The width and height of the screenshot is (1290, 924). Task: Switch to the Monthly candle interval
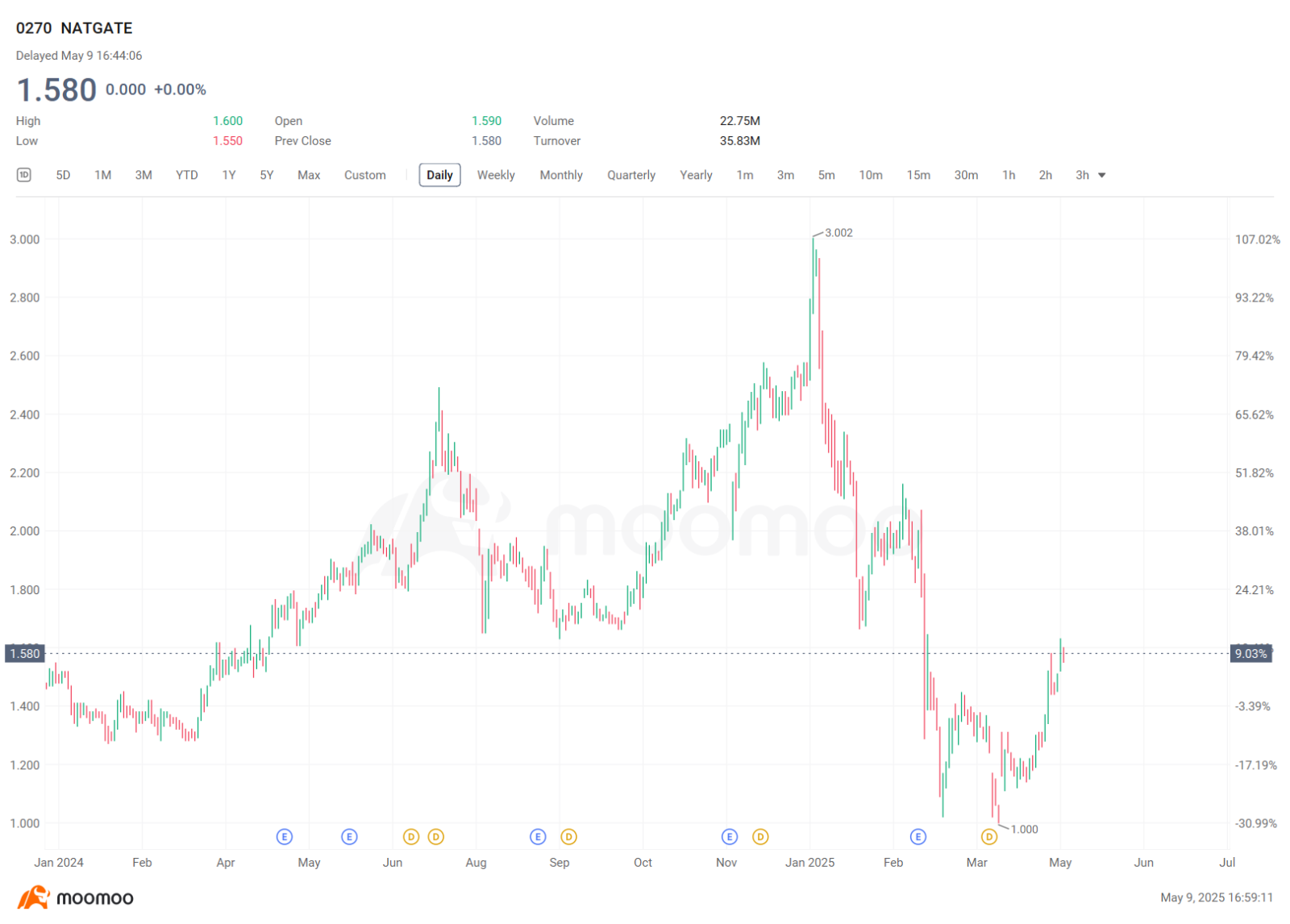click(x=561, y=175)
